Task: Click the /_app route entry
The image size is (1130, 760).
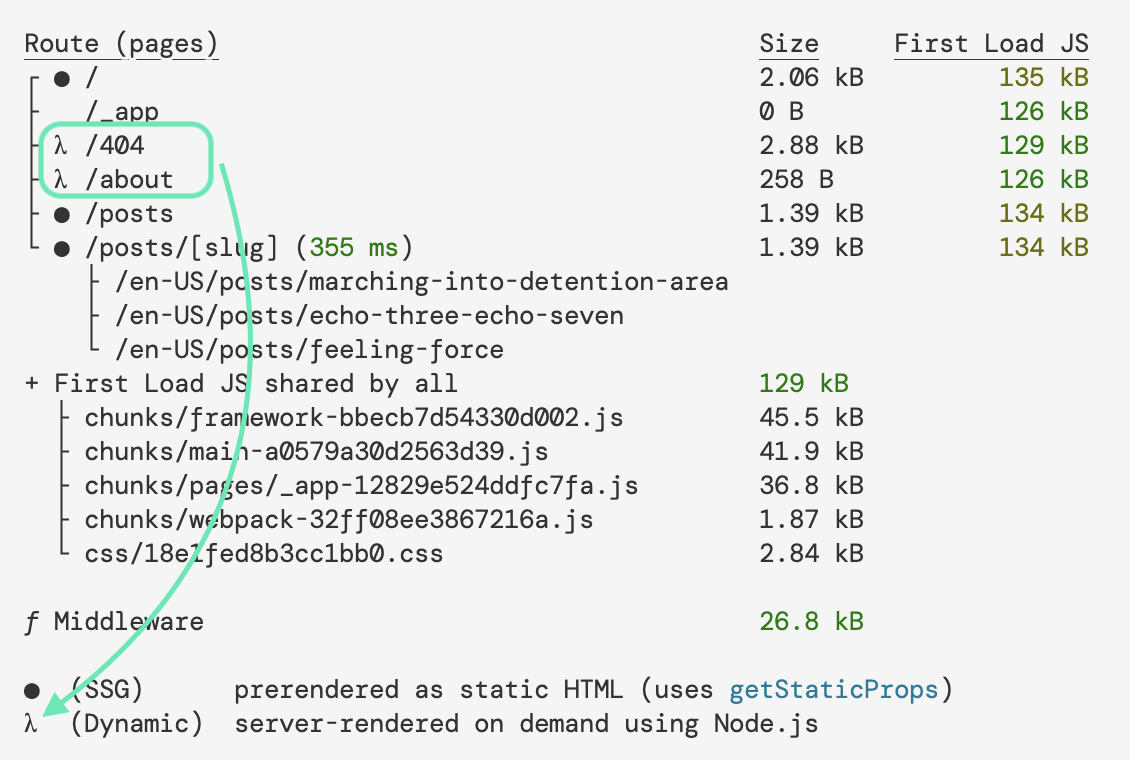Action: pos(122,112)
